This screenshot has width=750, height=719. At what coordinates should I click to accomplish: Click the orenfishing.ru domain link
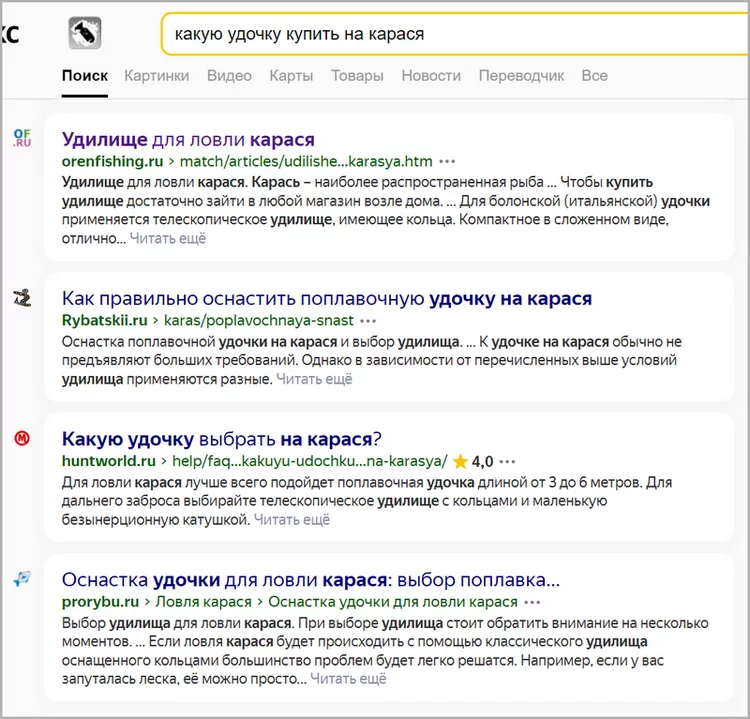coord(112,161)
